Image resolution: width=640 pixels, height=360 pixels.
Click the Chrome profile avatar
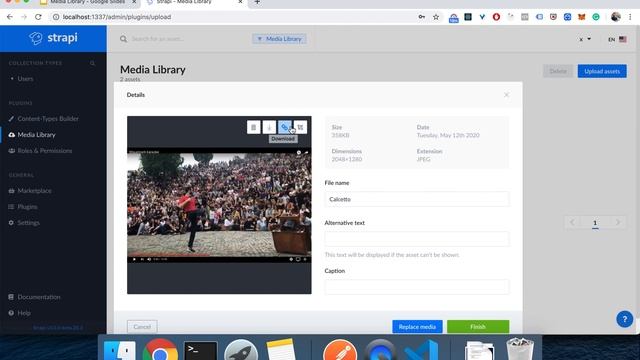616,17
